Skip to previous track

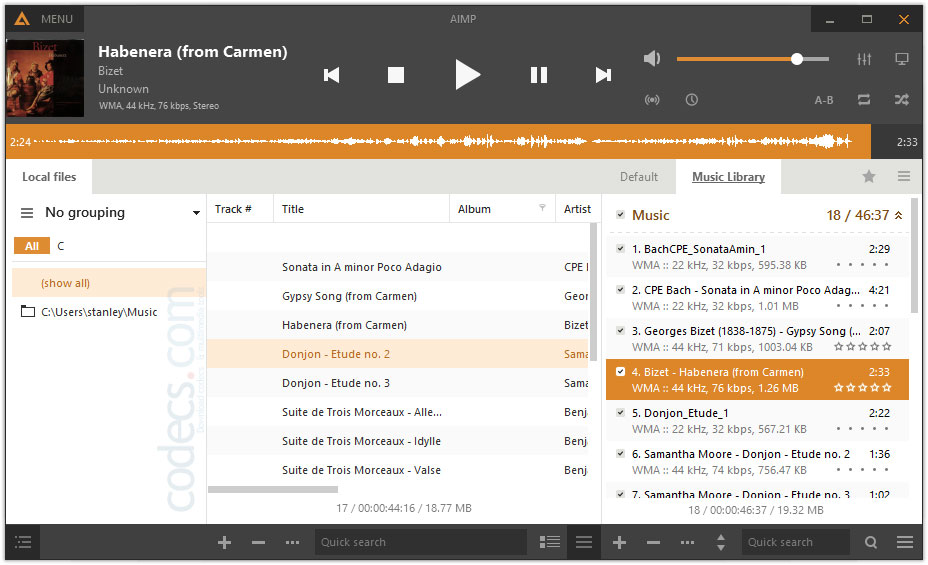pos(331,75)
